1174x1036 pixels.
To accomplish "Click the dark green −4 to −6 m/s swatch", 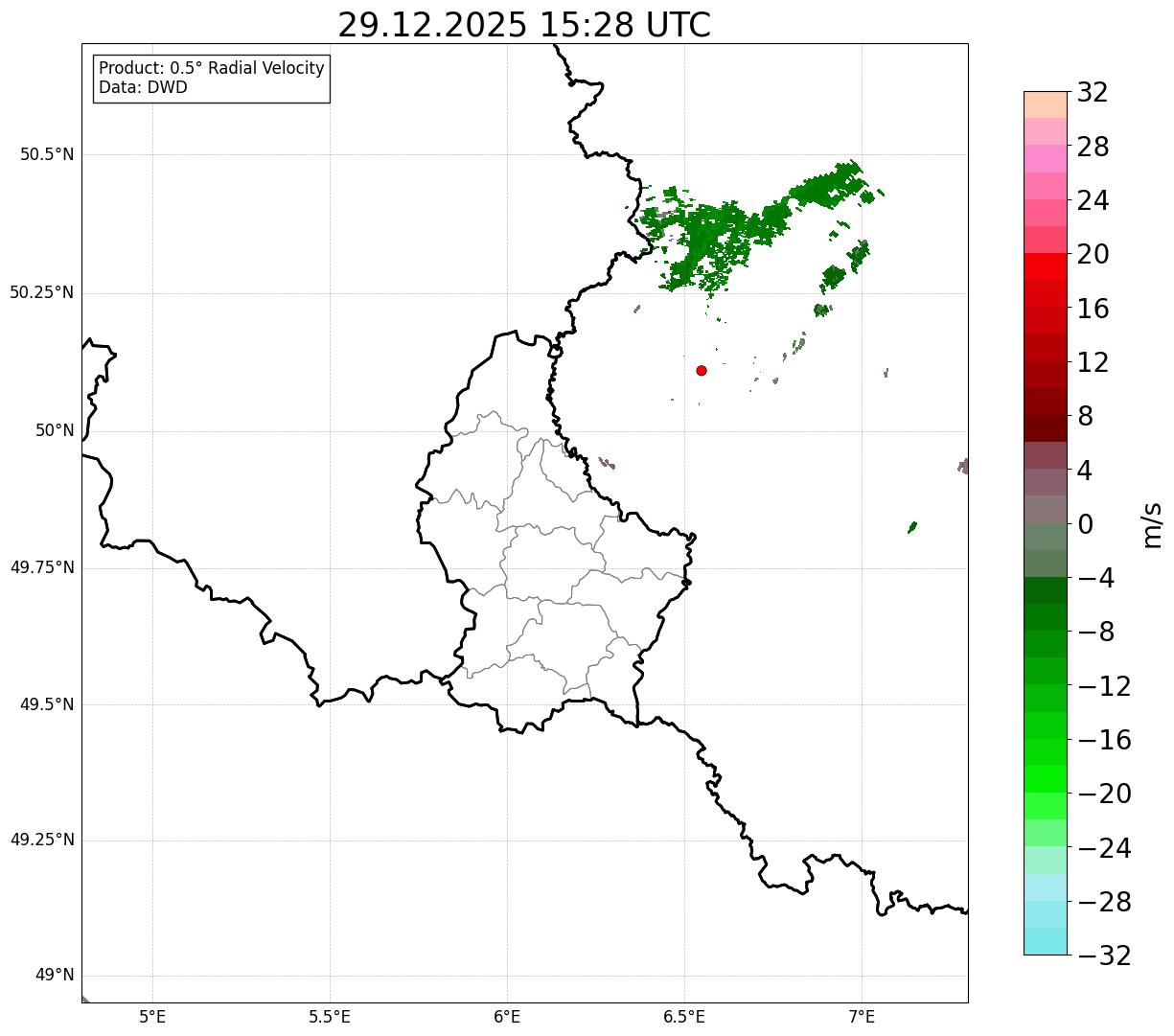I will [1046, 590].
